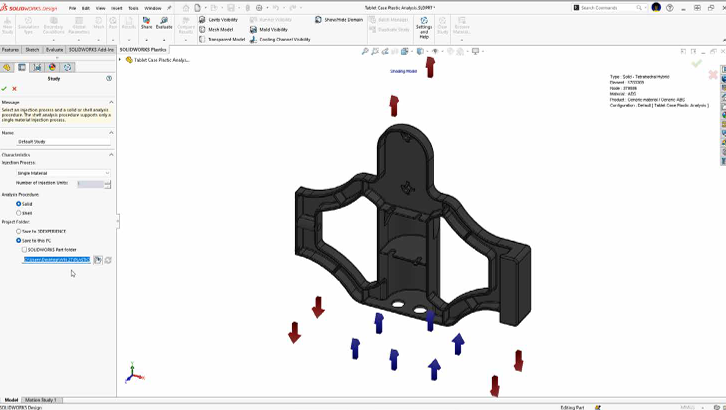Click the project folder path field
The height and width of the screenshot is (410, 726).
coord(56,260)
